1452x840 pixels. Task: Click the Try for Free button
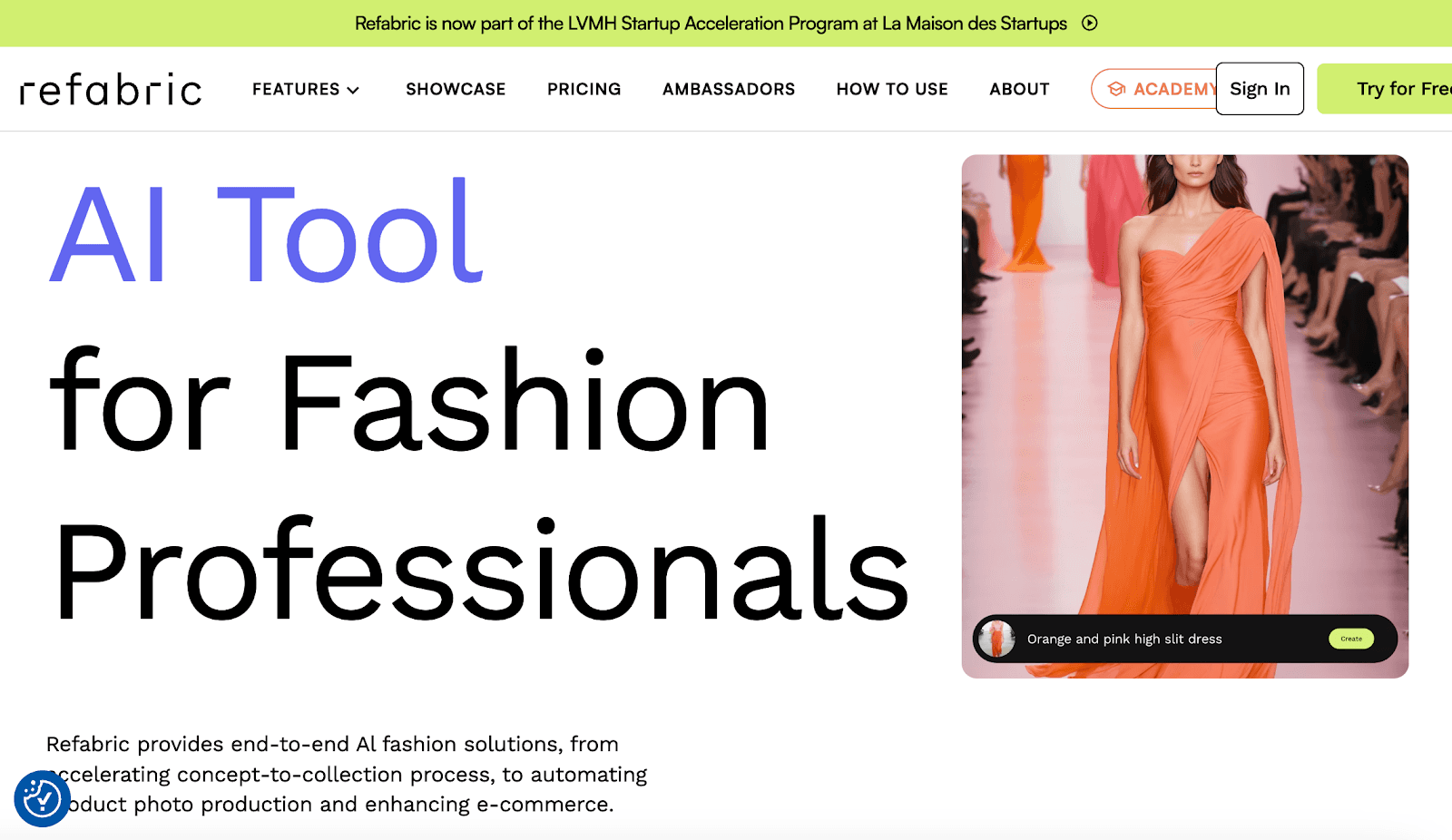[x=1385, y=89]
